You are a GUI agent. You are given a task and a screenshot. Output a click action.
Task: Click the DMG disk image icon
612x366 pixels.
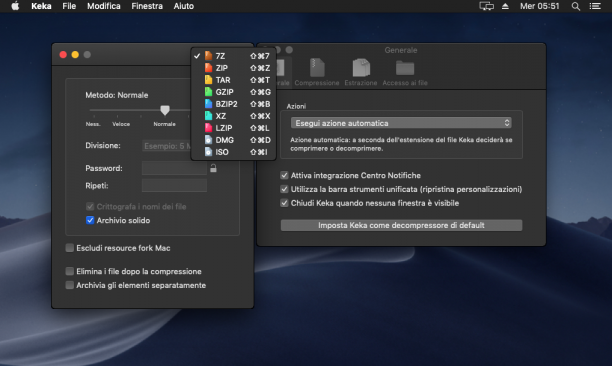[x=208, y=140]
